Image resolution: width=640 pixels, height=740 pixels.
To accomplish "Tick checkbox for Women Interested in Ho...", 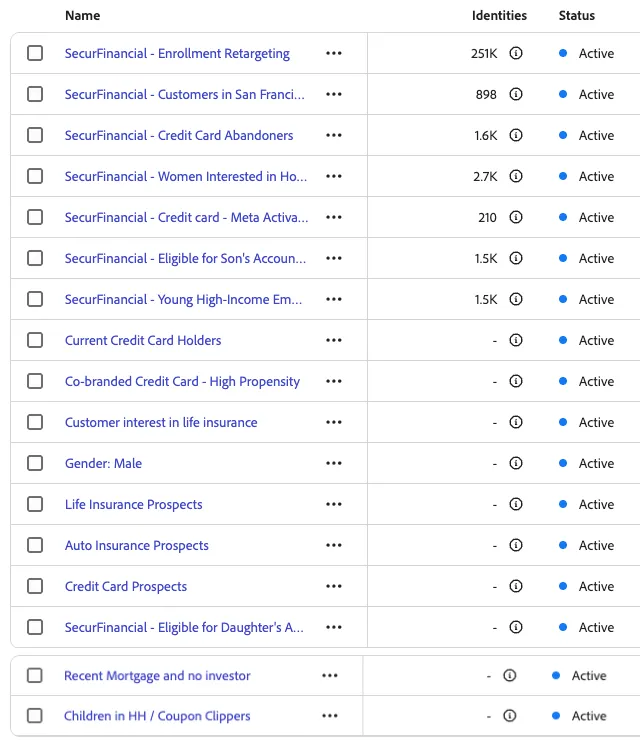I will 35,176.
